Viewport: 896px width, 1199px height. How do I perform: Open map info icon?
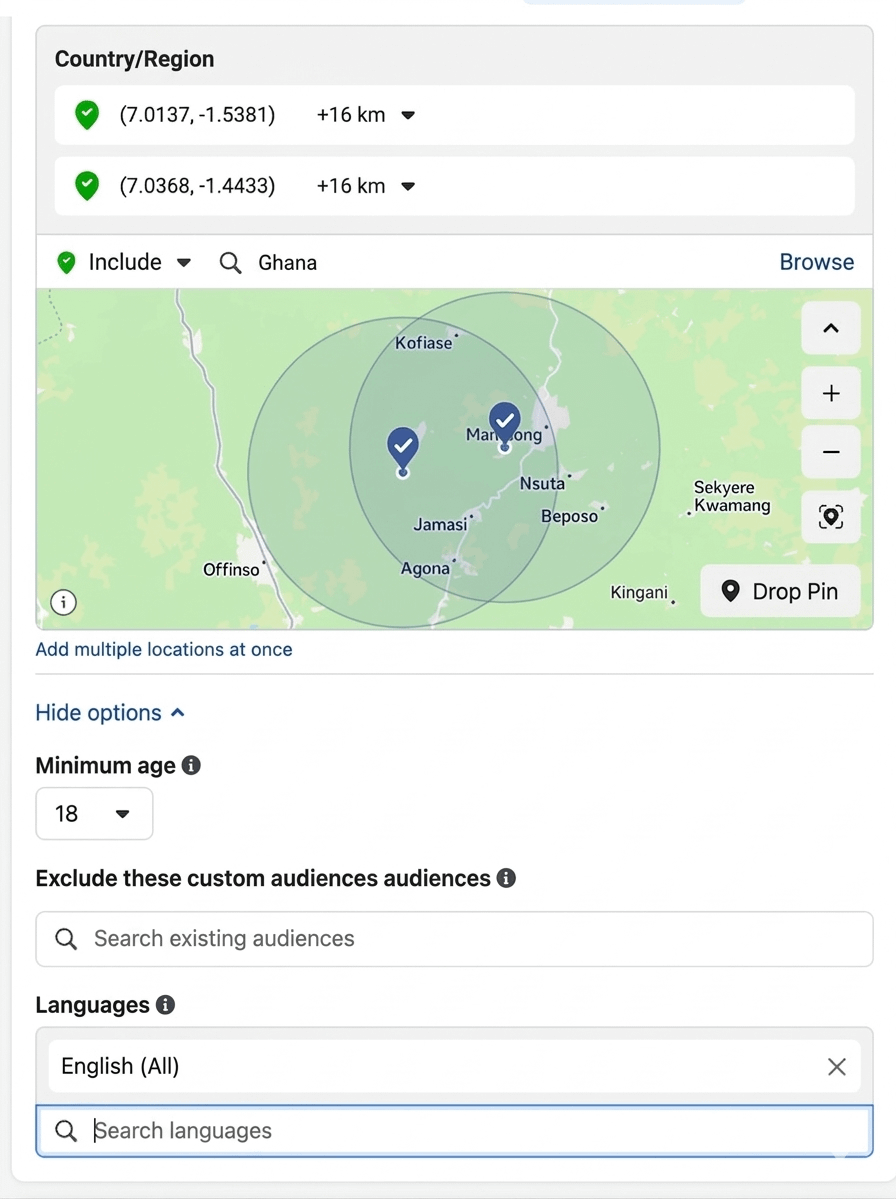(63, 602)
